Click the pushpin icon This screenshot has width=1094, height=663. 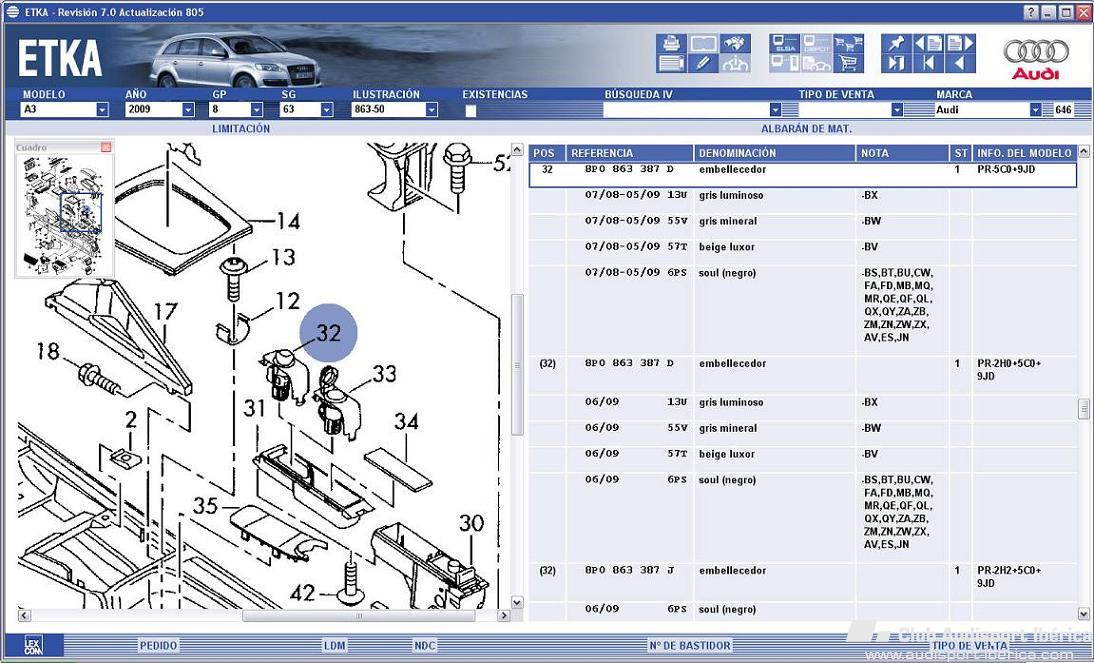click(x=896, y=43)
